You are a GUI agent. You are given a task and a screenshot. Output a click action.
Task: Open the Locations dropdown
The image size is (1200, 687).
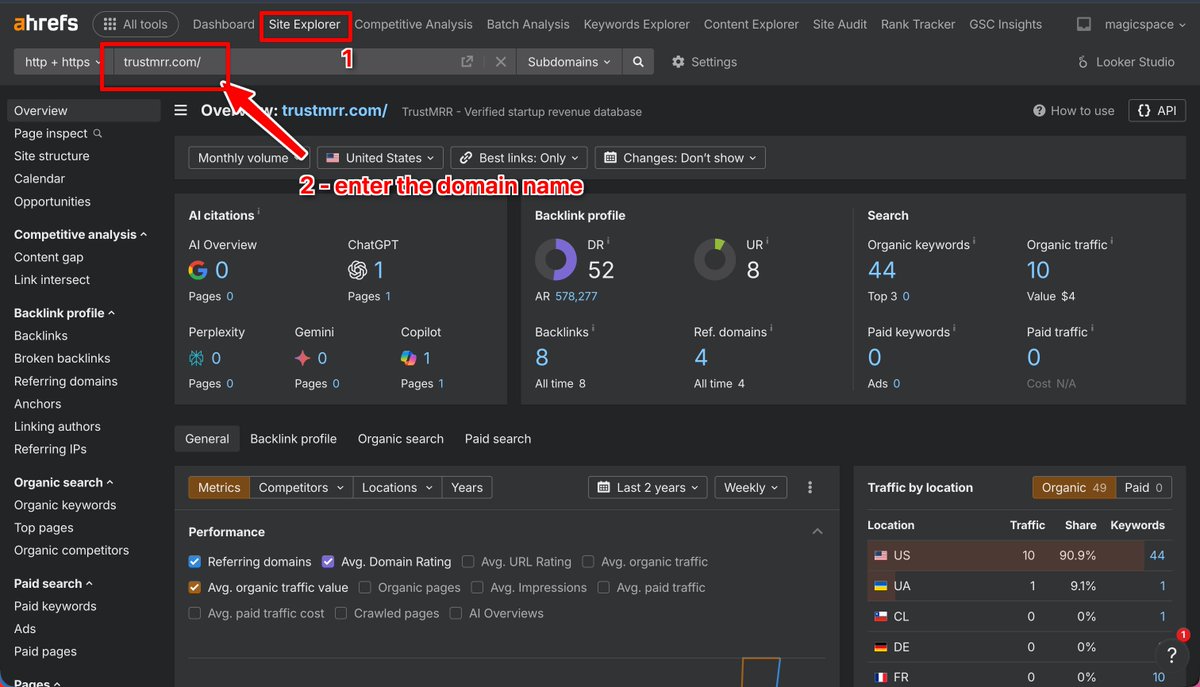(397, 488)
